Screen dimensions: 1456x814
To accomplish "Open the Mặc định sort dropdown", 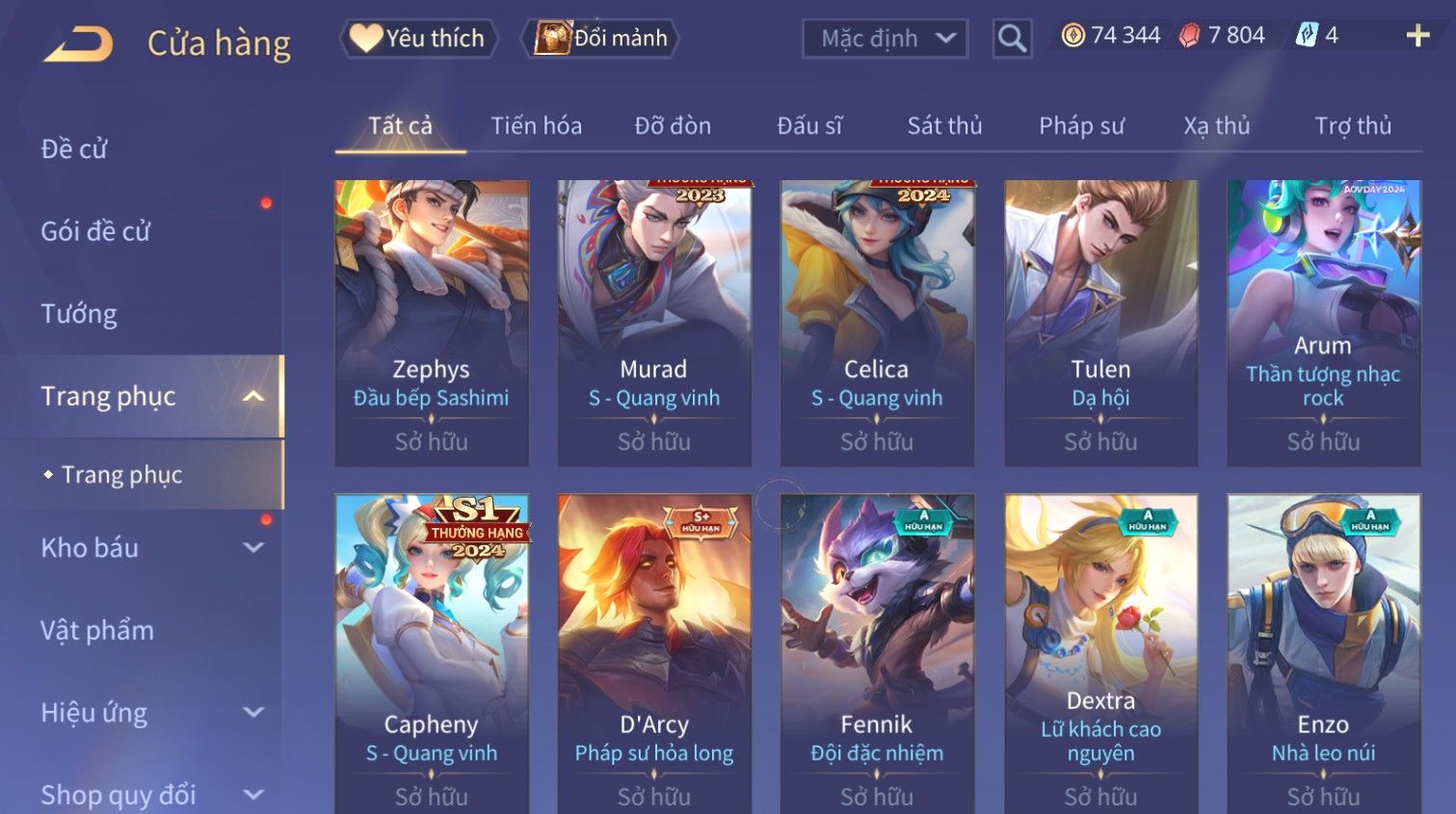I will 885,39.
